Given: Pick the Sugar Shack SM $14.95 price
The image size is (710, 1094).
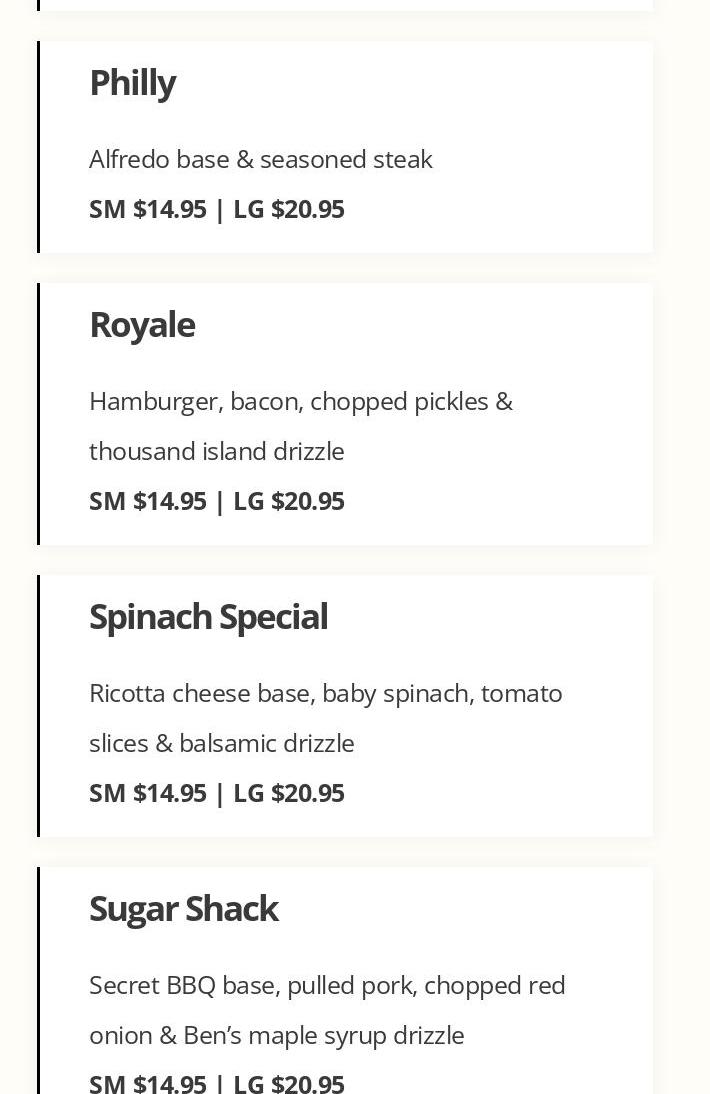Looking at the screenshot, I should (x=148, y=1083).
